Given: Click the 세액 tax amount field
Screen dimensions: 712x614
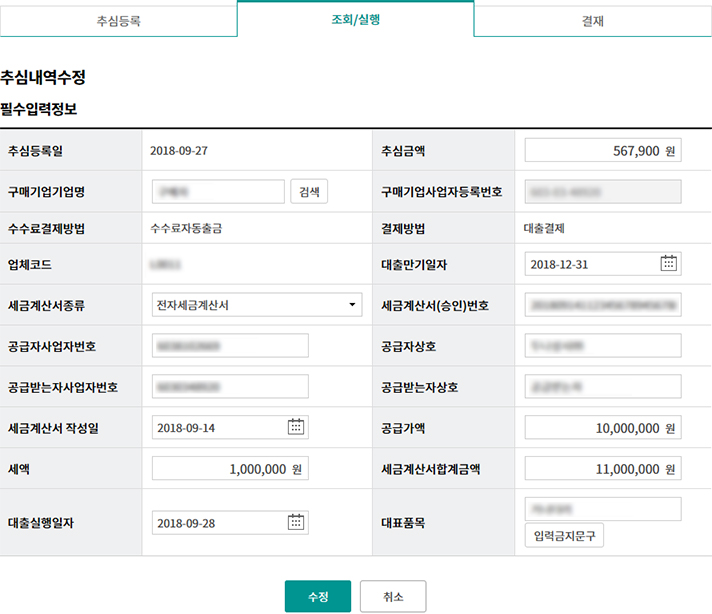Looking at the screenshot, I should click(x=230, y=469).
